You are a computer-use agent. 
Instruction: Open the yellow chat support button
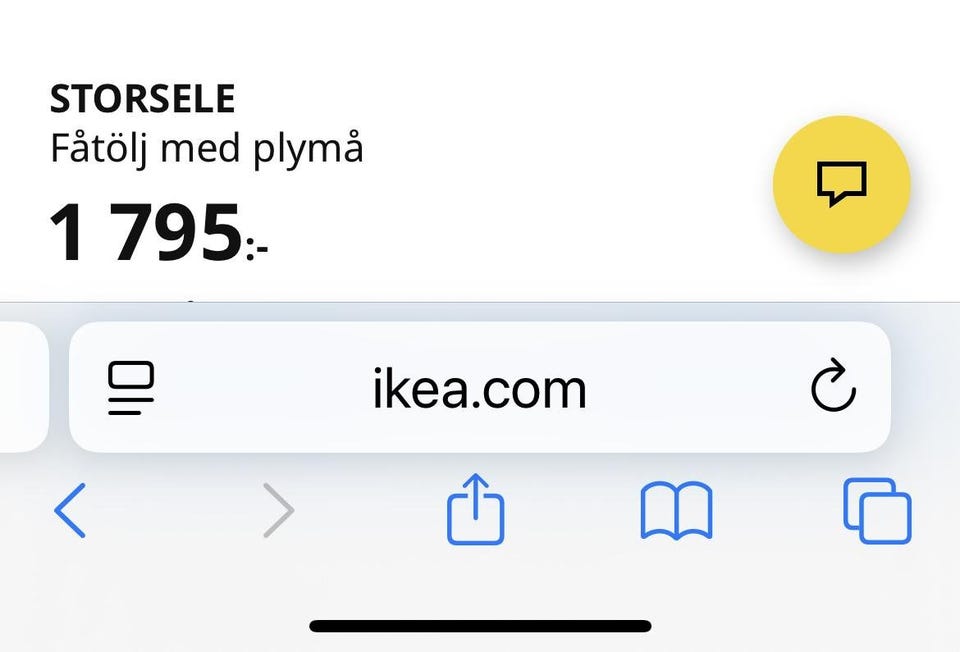click(841, 184)
